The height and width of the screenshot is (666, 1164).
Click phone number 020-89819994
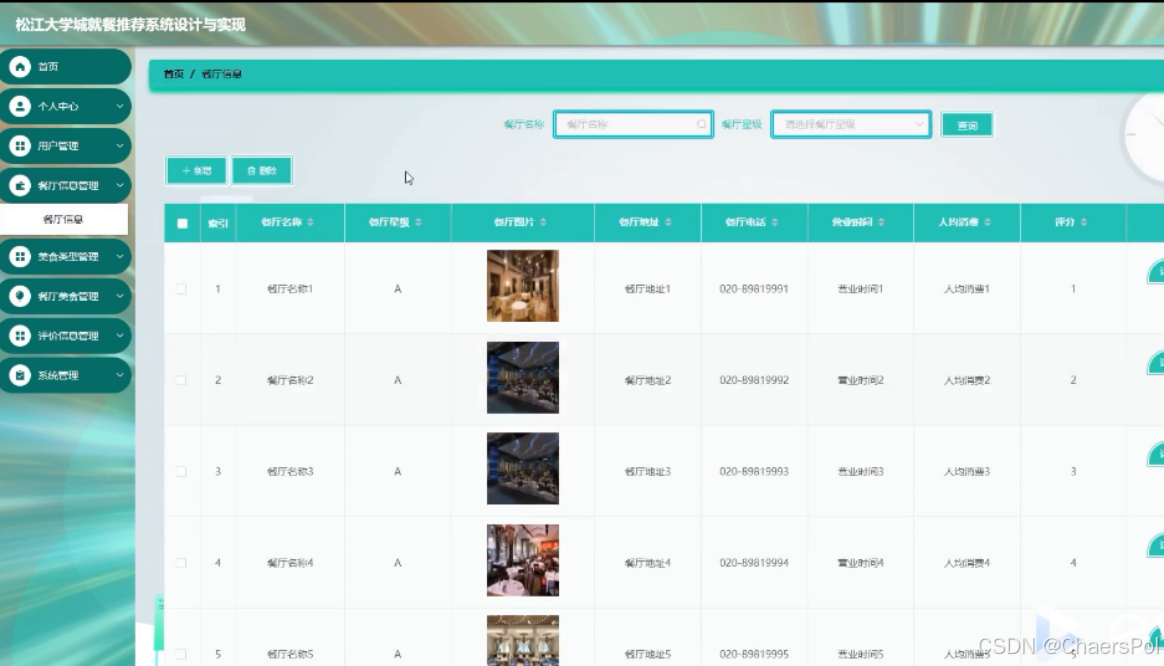(753, 563)
